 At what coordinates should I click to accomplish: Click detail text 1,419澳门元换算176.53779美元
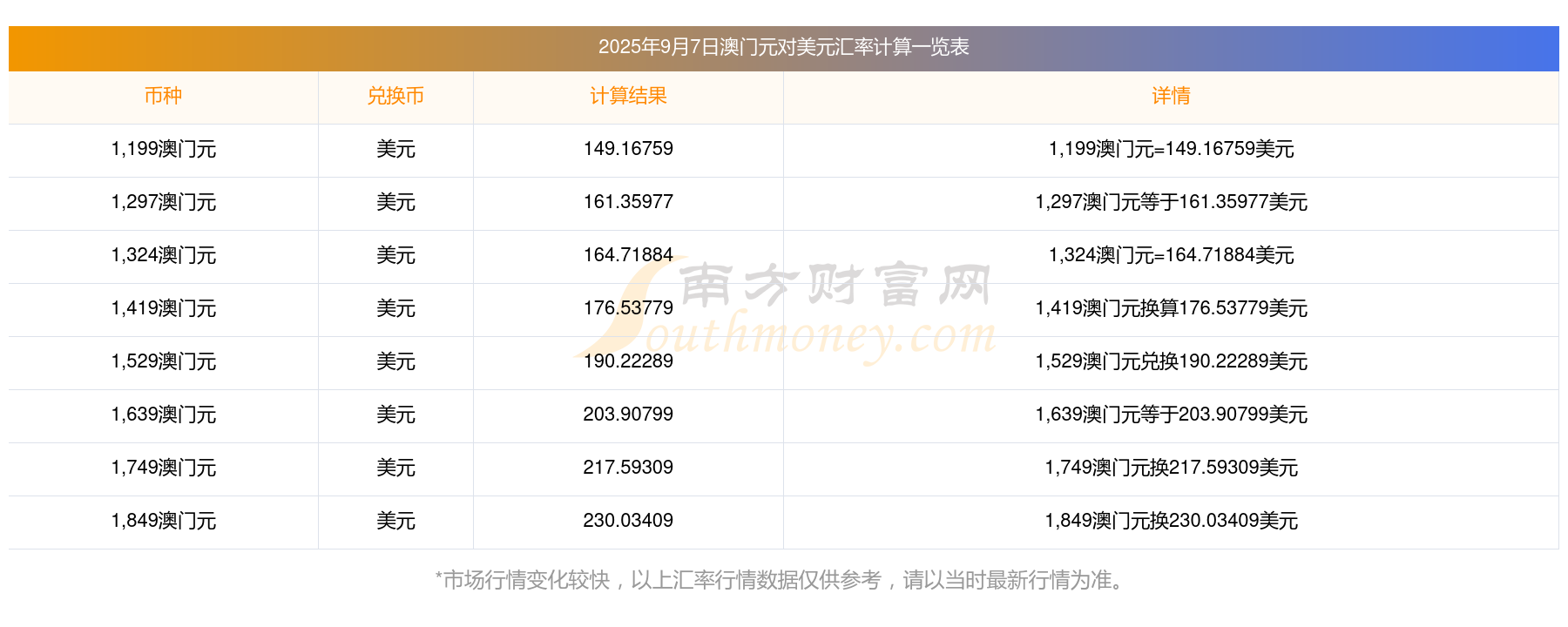point(1171,308)
